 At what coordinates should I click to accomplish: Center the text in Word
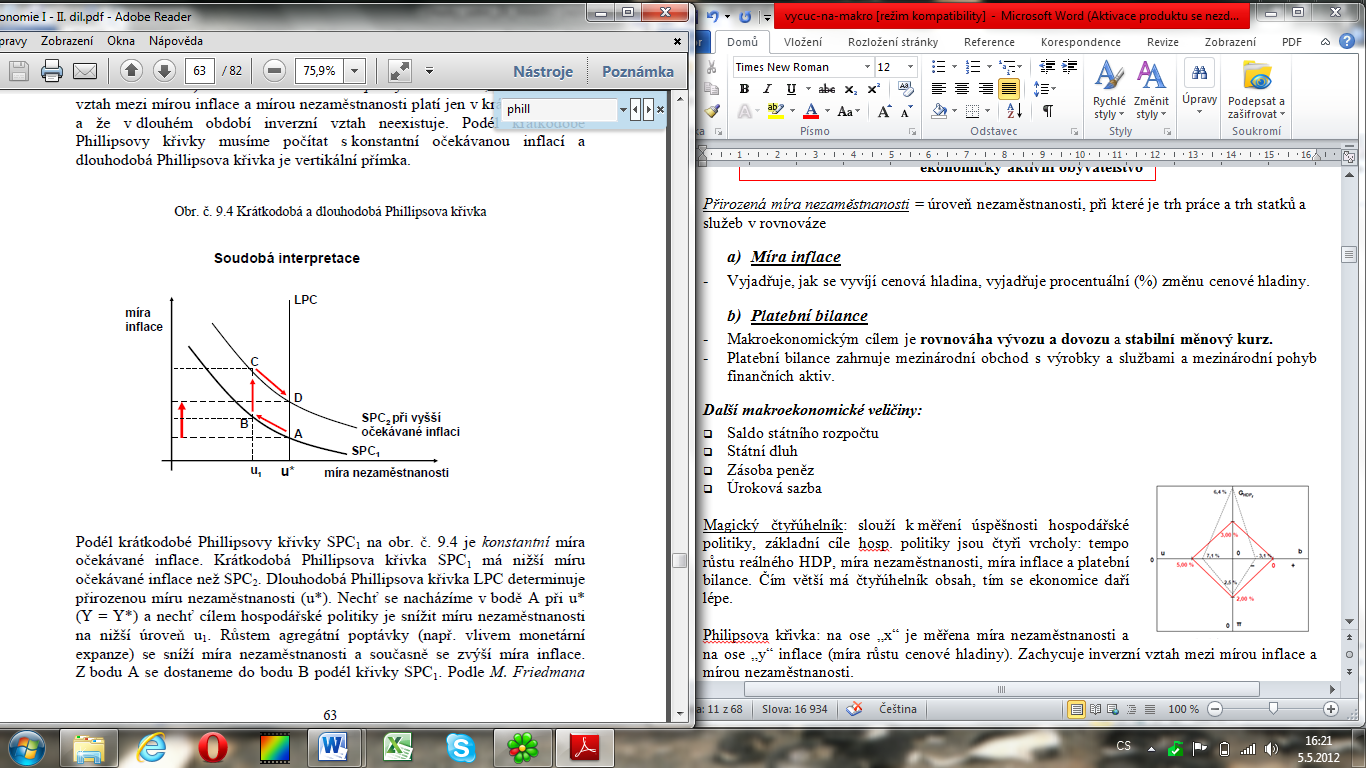tap(962, 89)
